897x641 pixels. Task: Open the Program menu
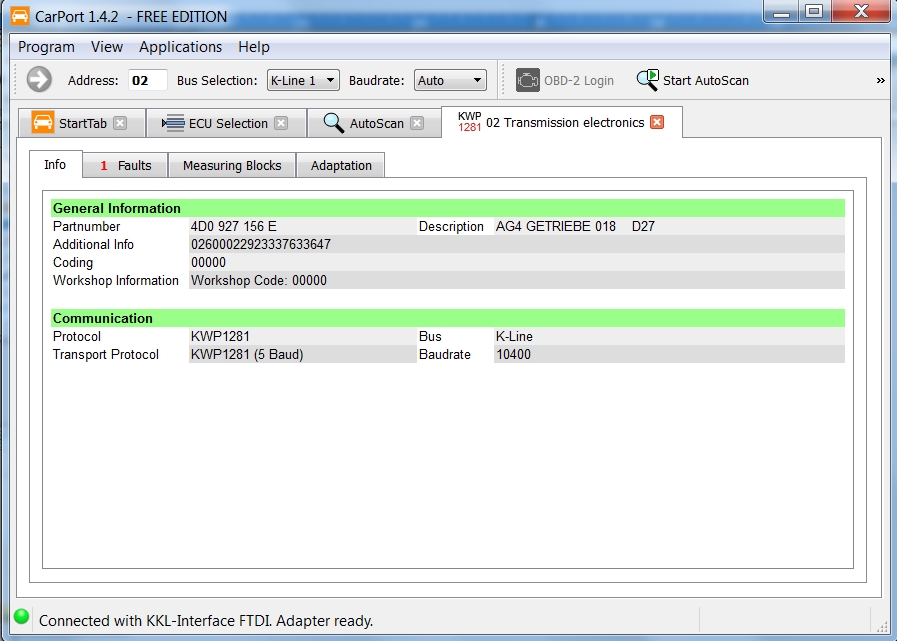click(46, 47)
